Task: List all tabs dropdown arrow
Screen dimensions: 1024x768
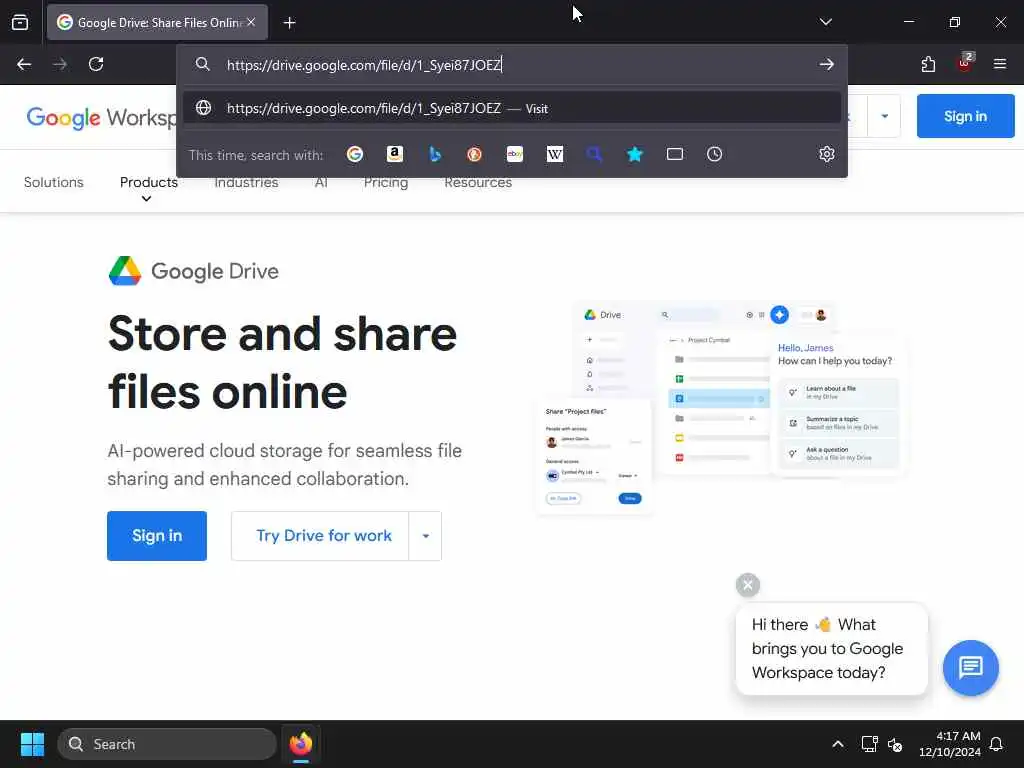Action: click(x=825, y=22)
